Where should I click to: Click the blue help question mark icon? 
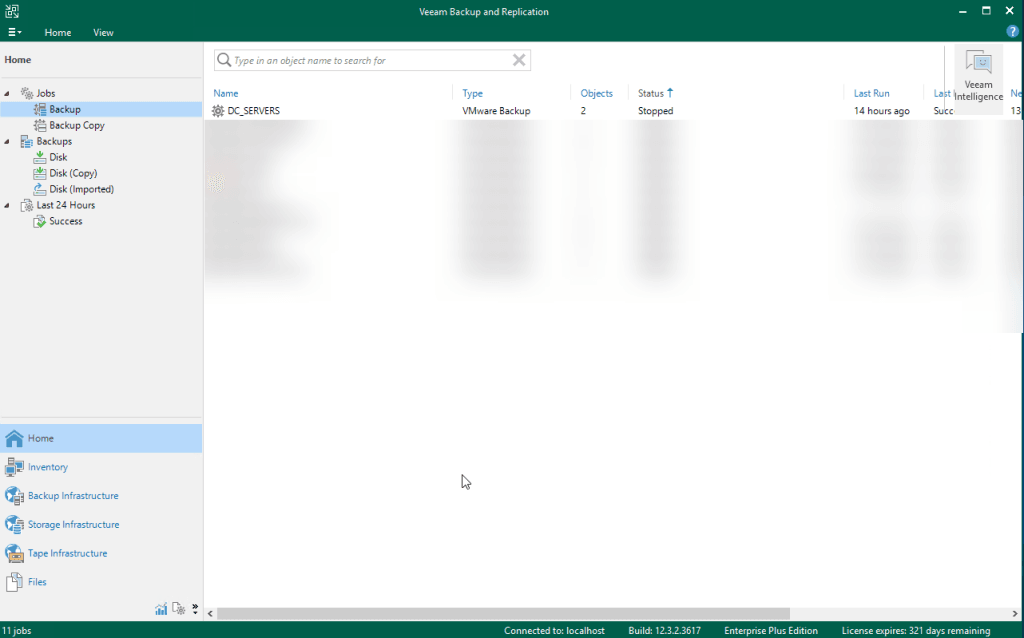coord(1012,31)
